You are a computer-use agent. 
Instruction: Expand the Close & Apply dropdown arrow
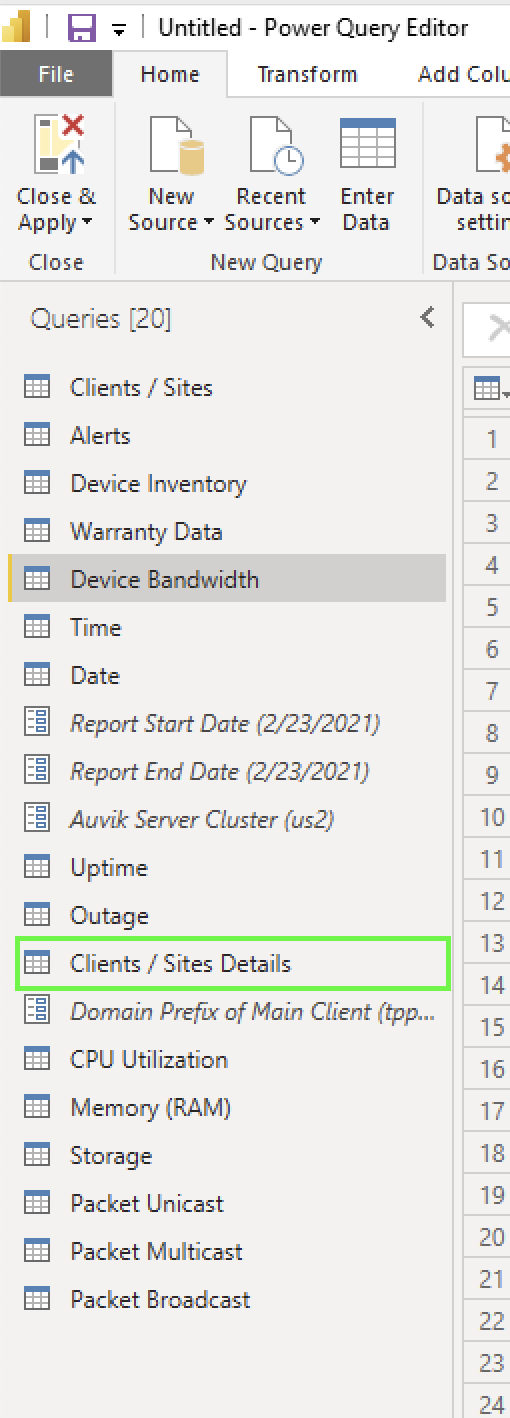[x=87, y=223]
